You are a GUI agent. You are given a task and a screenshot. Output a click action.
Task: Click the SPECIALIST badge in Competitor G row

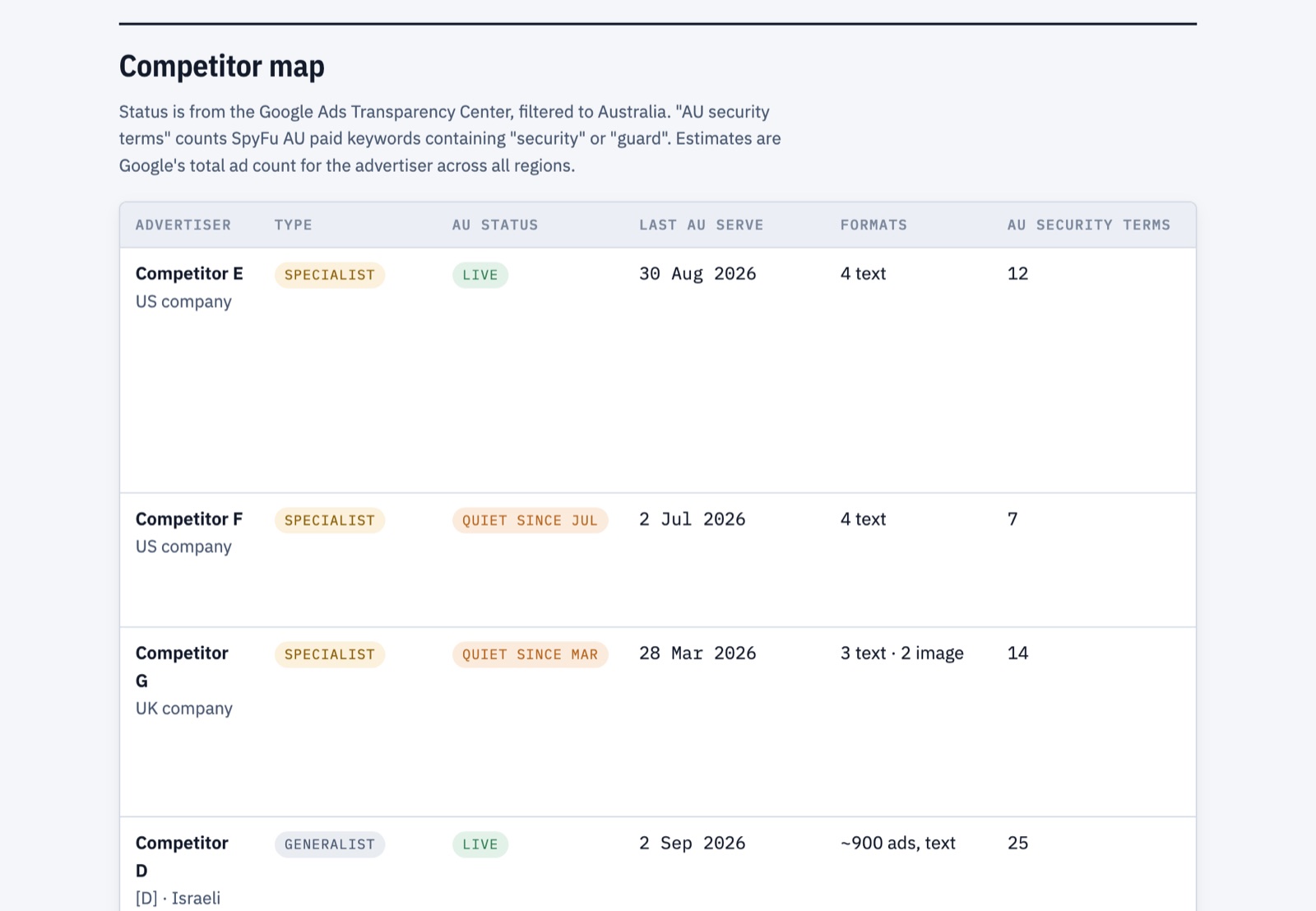point(330,654)
